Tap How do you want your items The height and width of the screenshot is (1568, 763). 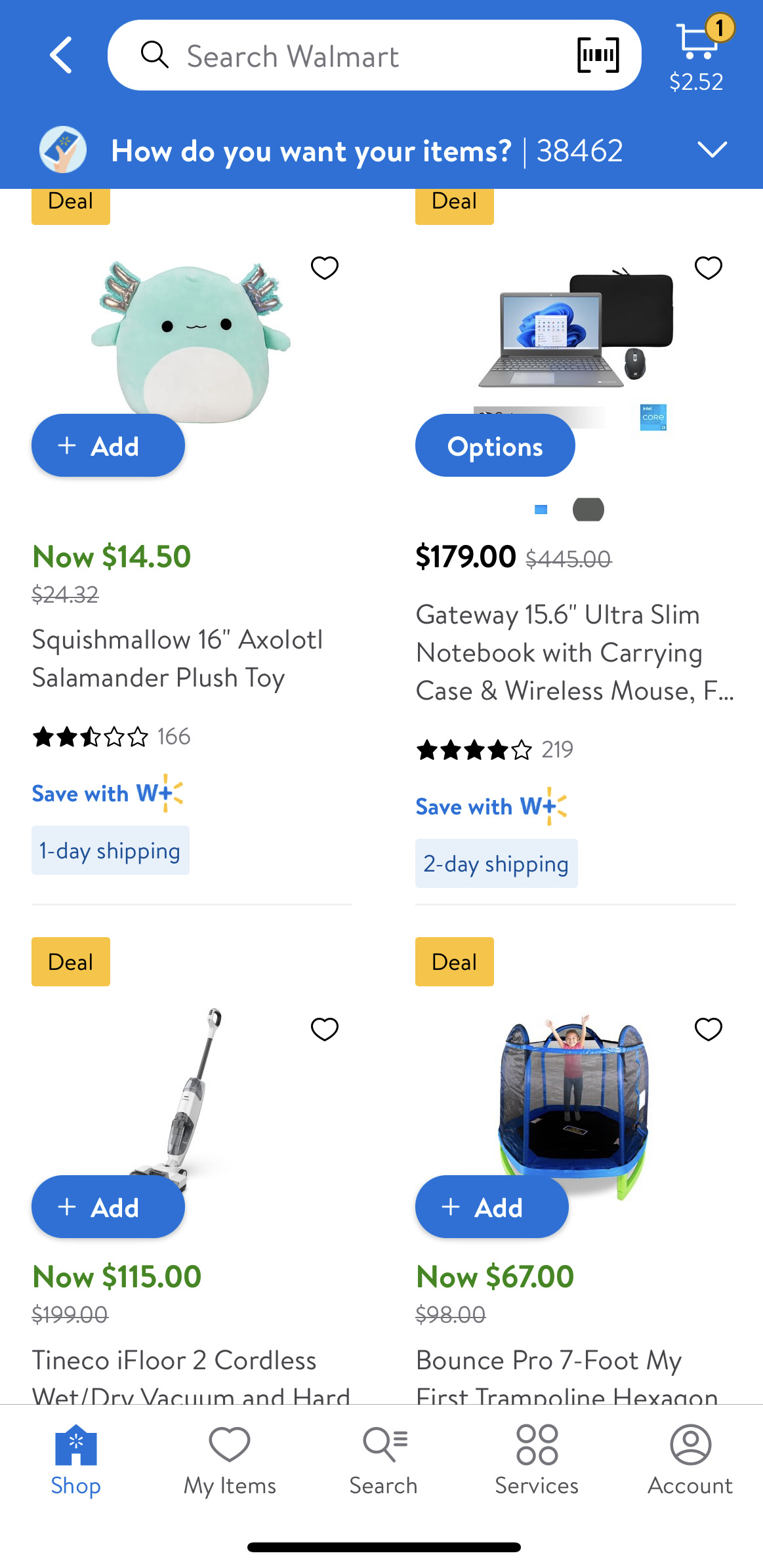[x=311, y=151]
